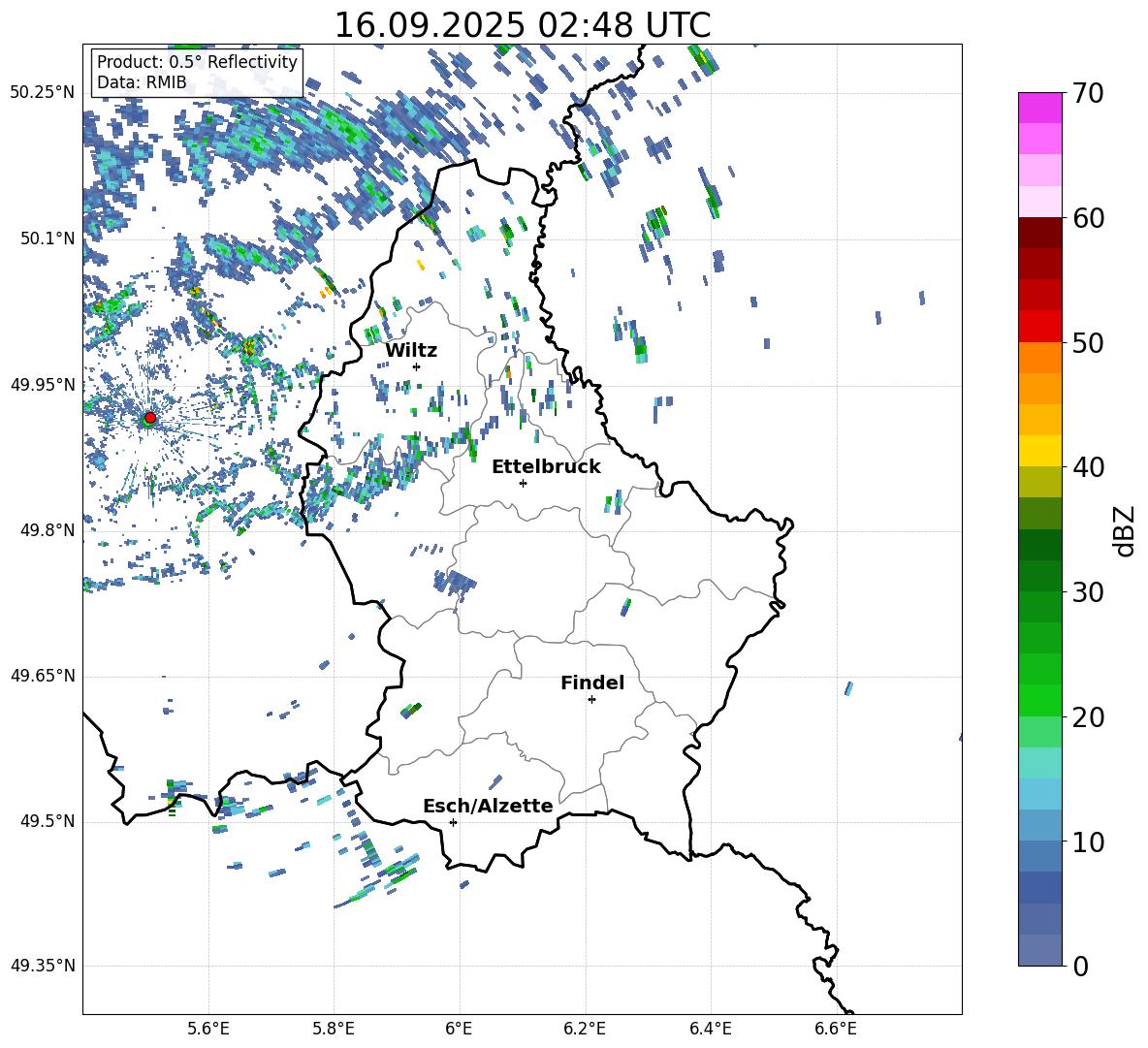The image size is (1148, 1048).
Task: Click the 50.25°N latitude label
Action: [x=43, y=93]
